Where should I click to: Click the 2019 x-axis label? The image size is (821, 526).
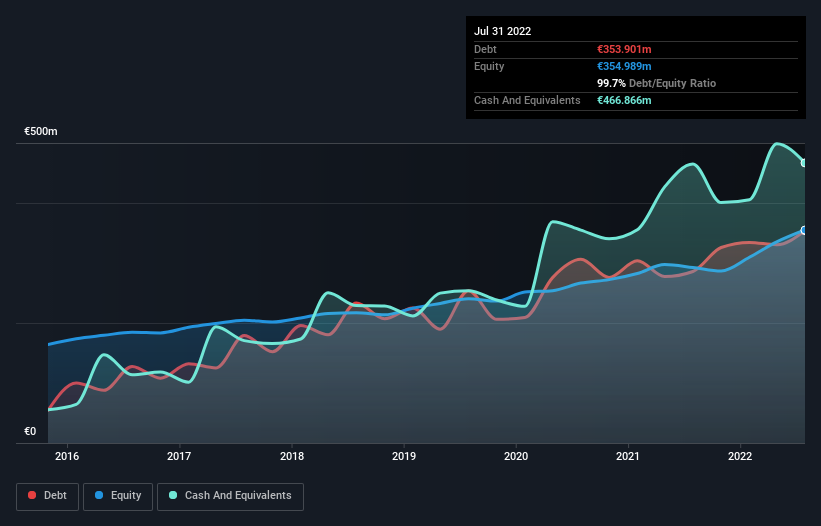[404, 456]
